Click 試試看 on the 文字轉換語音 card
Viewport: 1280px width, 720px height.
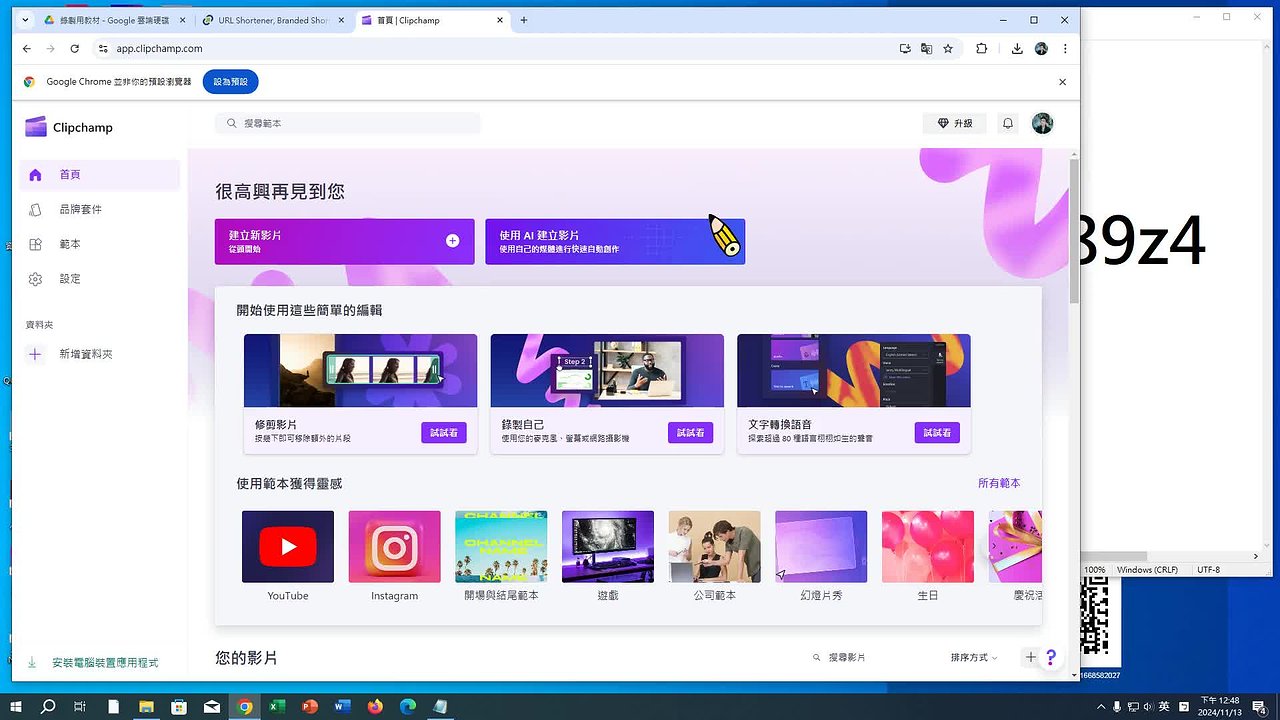point(937,433)
